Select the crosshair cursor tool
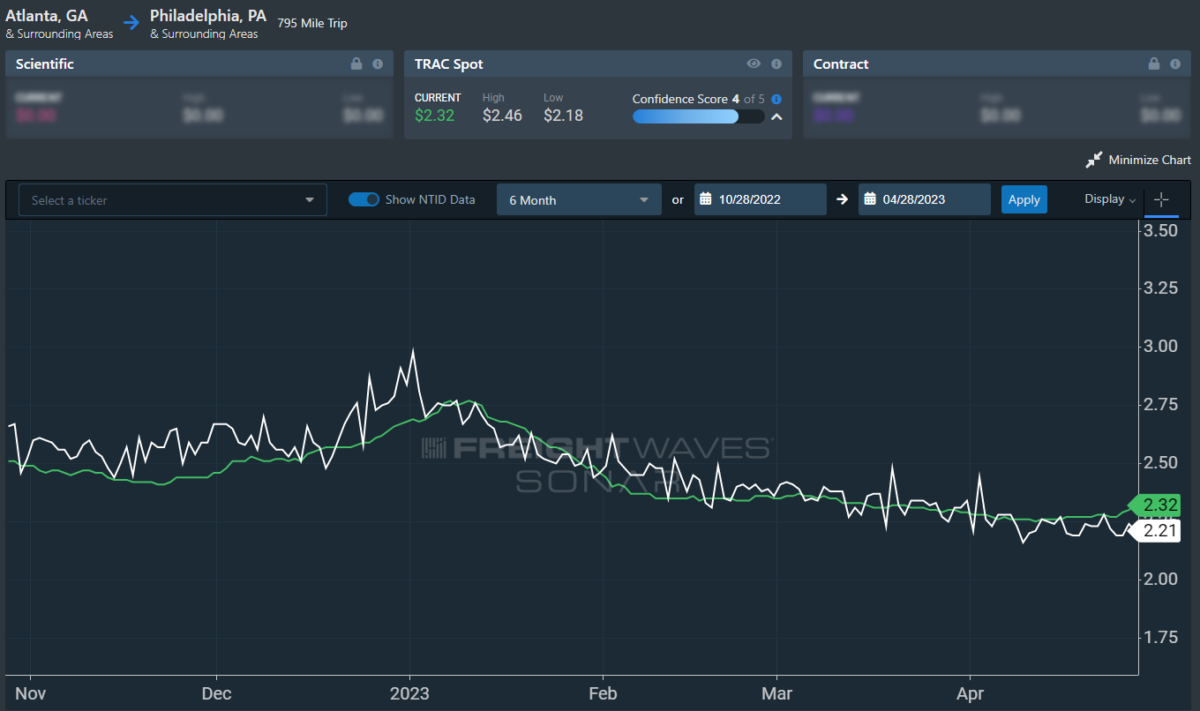Image resolution: width=1200 pixels, height=711 pixels. pos(1161,200)
